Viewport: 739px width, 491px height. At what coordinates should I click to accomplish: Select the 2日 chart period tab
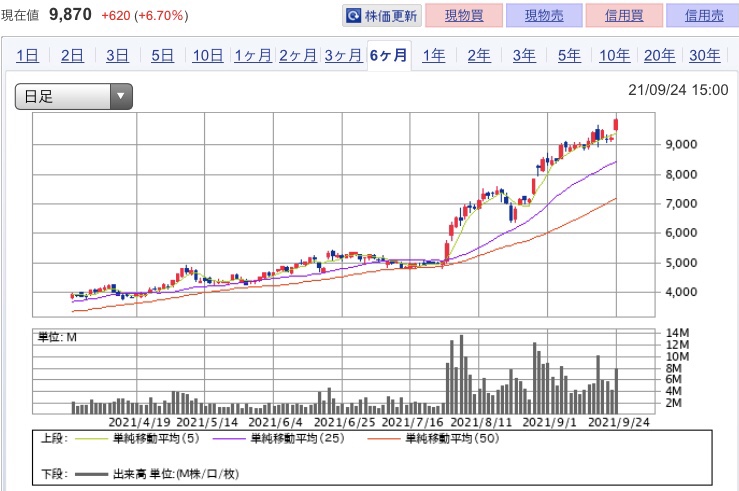[x=72, y=56]
